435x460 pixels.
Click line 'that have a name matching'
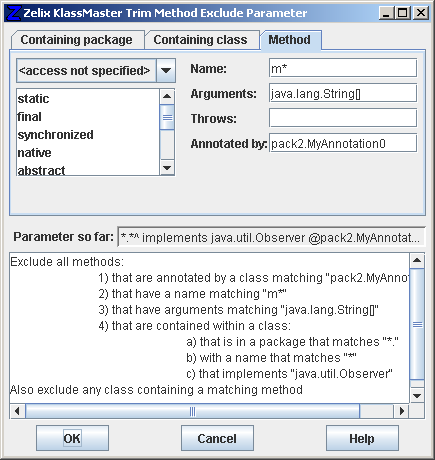(193, 294)
